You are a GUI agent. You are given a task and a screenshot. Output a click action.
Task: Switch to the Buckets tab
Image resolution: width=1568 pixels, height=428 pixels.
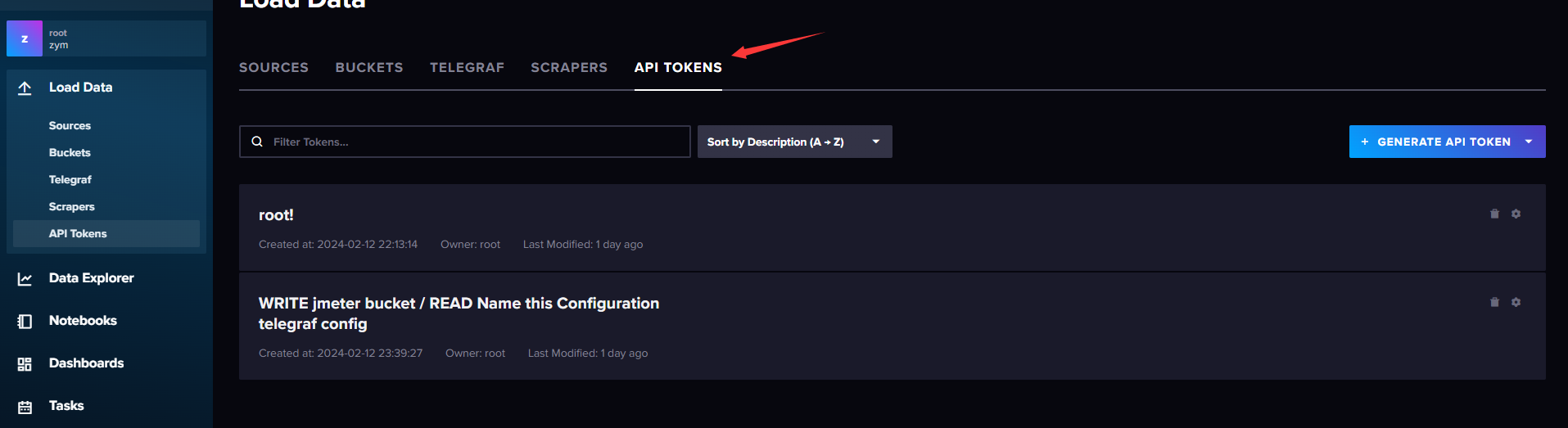pyautogui.click(x=369, y=67)
